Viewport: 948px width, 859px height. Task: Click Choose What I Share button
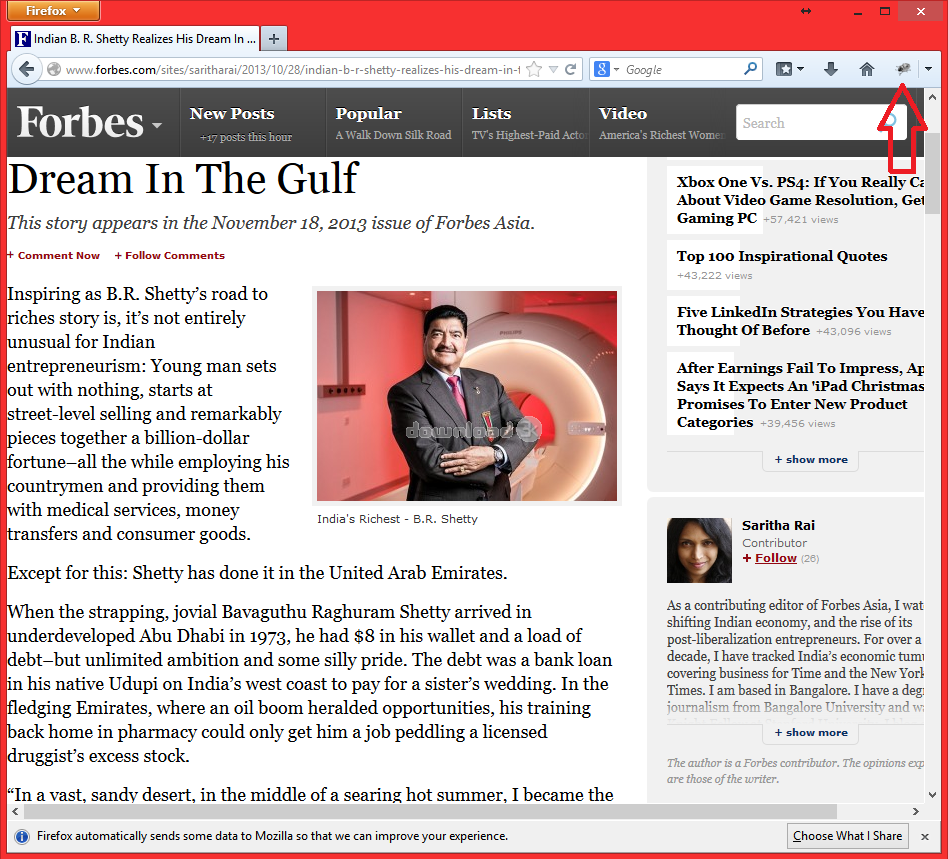(x=848, y=836)
